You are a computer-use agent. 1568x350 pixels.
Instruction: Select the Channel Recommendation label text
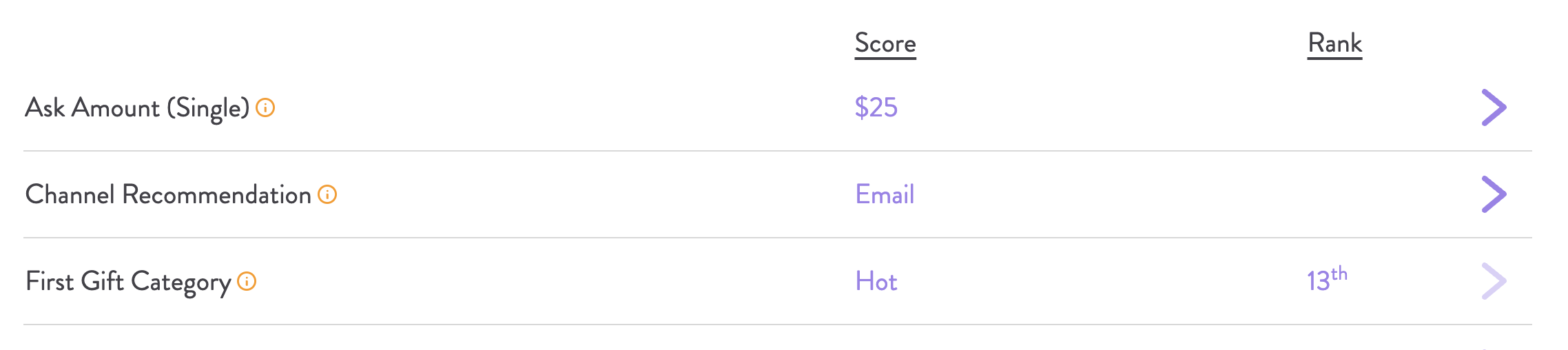click(168, 195)
